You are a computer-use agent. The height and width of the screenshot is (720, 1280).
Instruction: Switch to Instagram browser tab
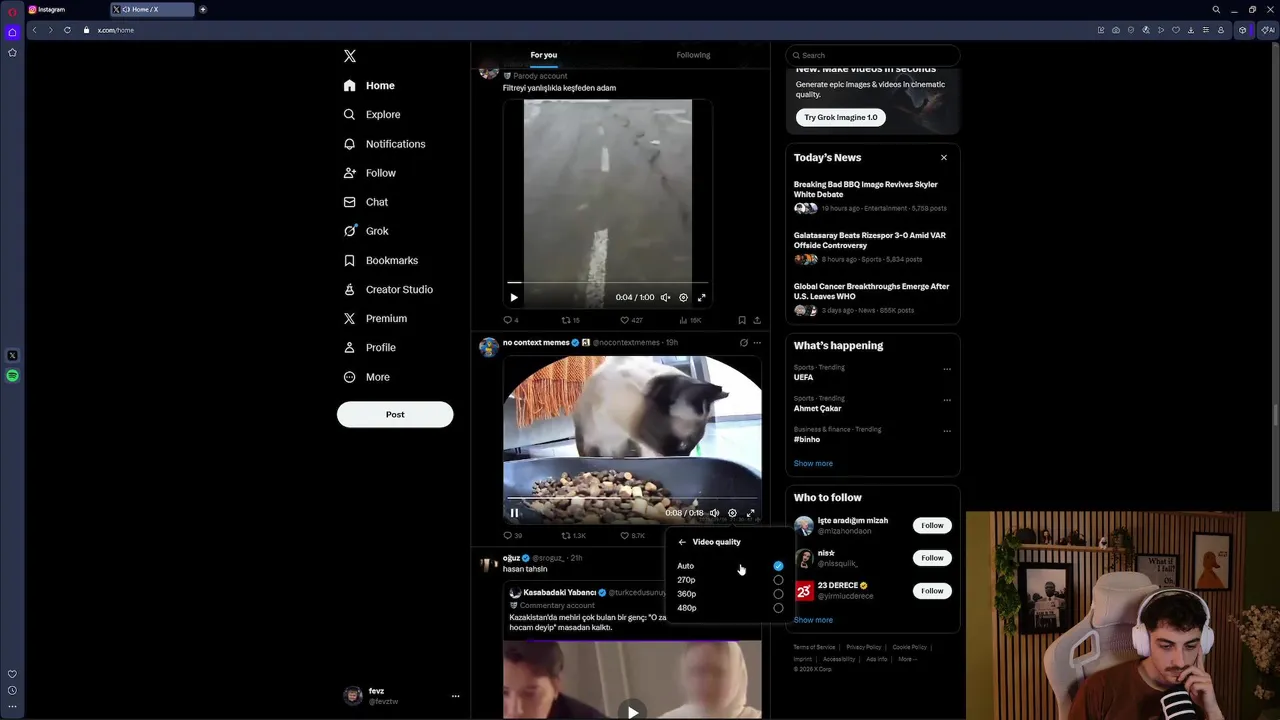[65, 9]
